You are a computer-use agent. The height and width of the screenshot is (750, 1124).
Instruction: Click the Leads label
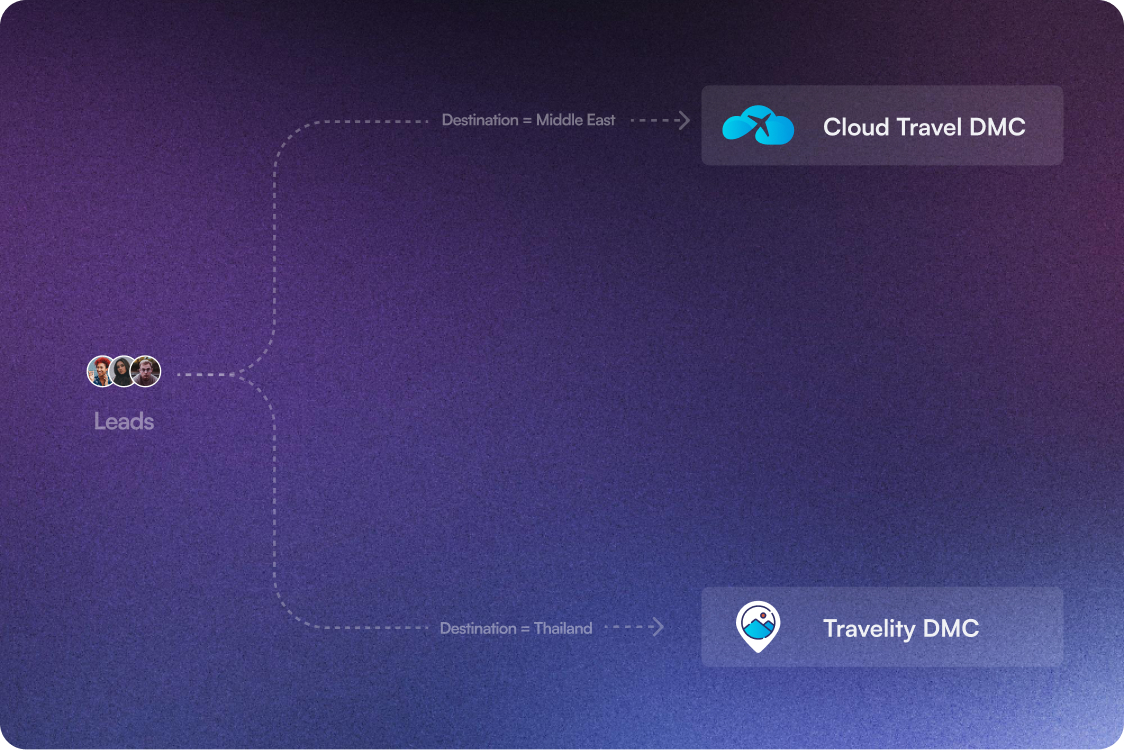point(124,422)
